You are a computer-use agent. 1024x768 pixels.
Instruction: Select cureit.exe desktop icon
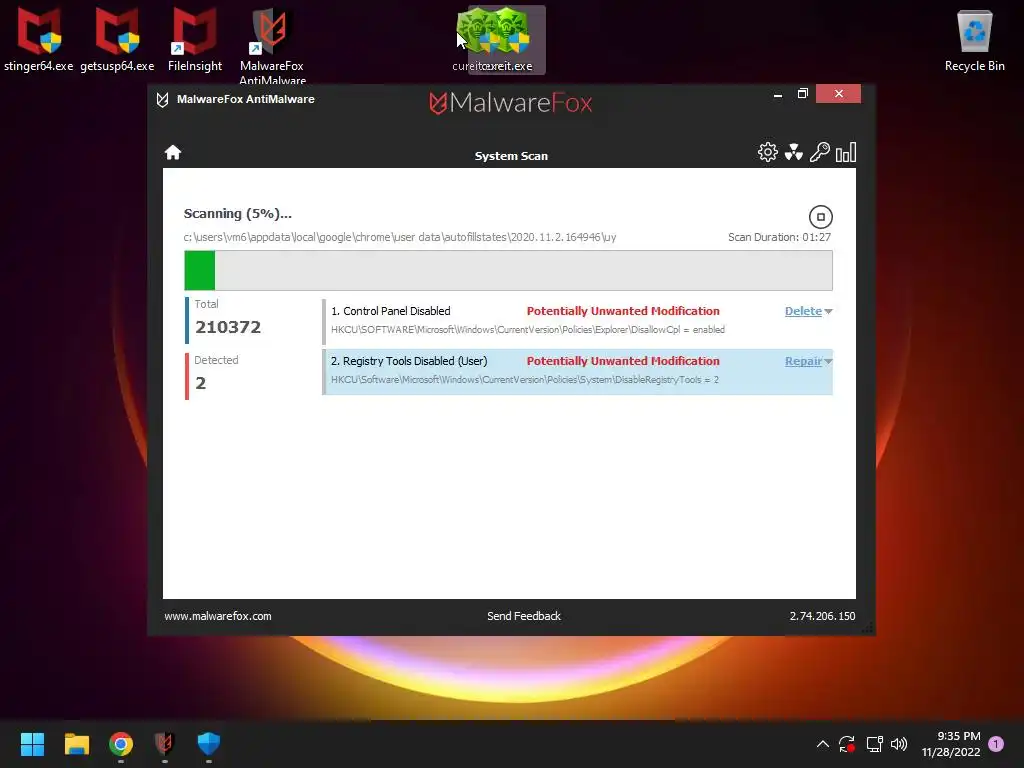point(507,40)
